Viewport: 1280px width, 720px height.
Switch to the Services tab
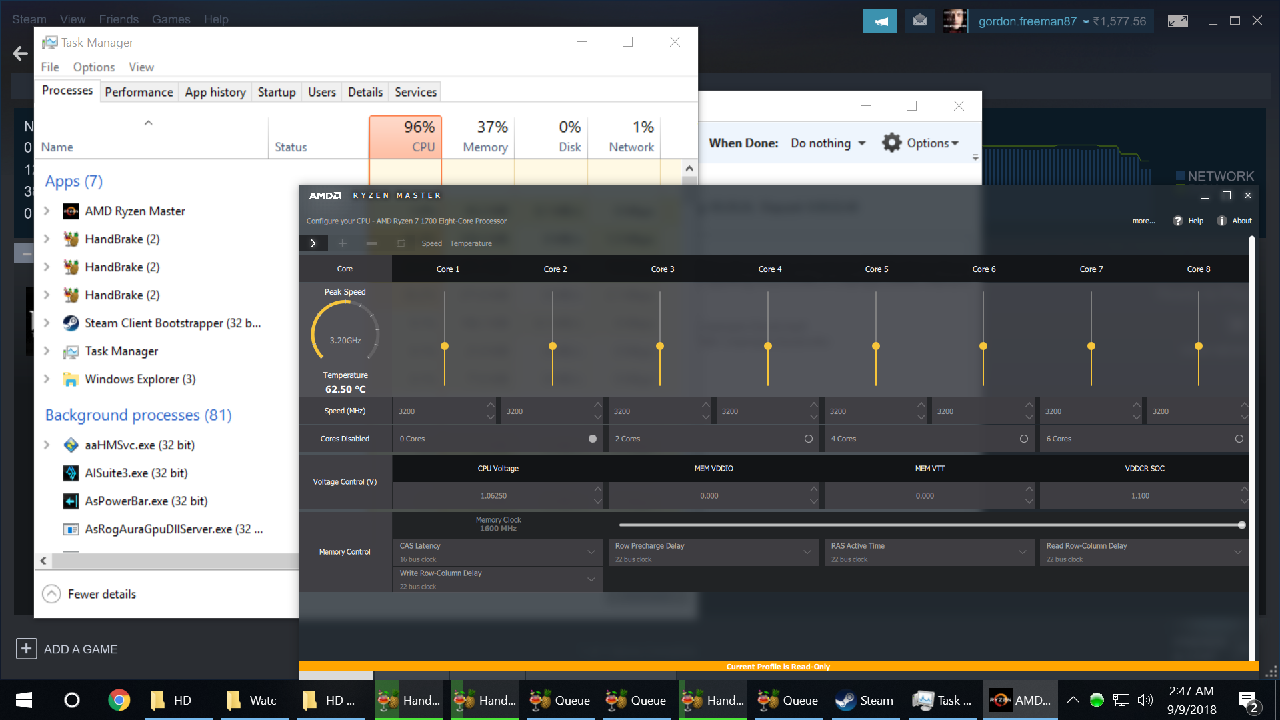[416, 92]
